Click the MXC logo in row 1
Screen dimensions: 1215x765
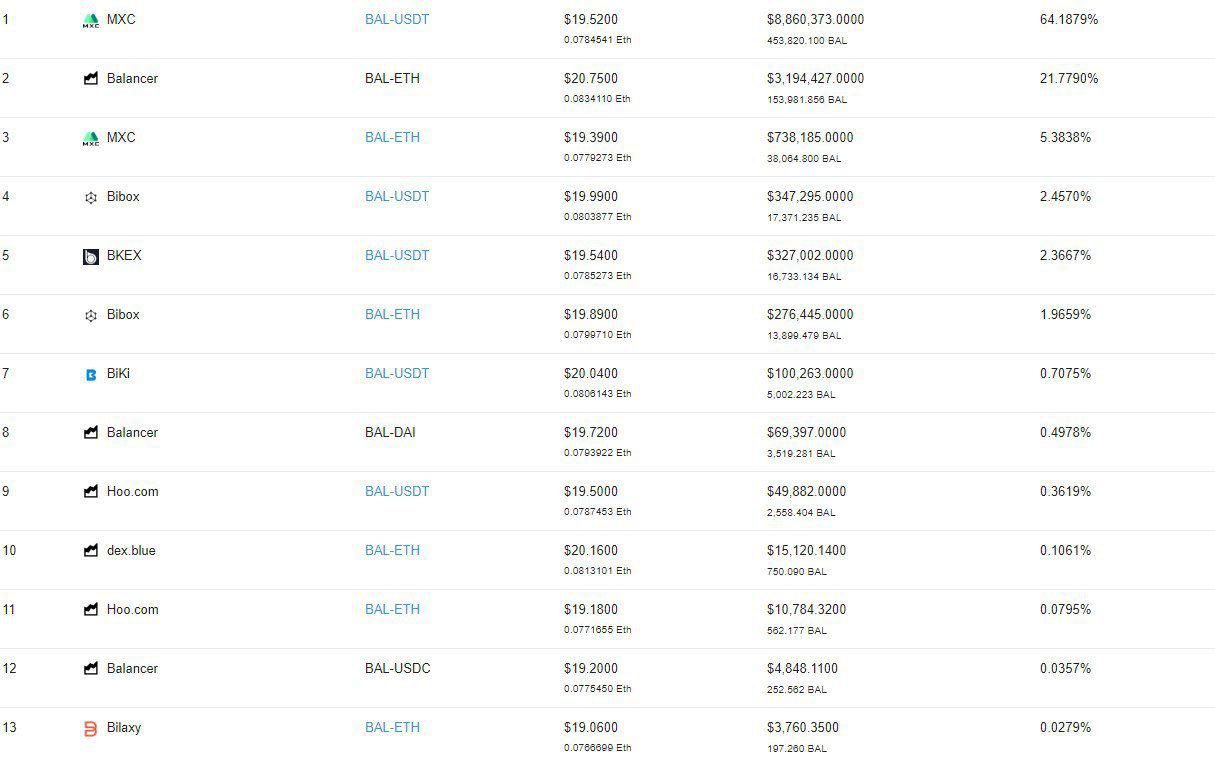[91, 20]
